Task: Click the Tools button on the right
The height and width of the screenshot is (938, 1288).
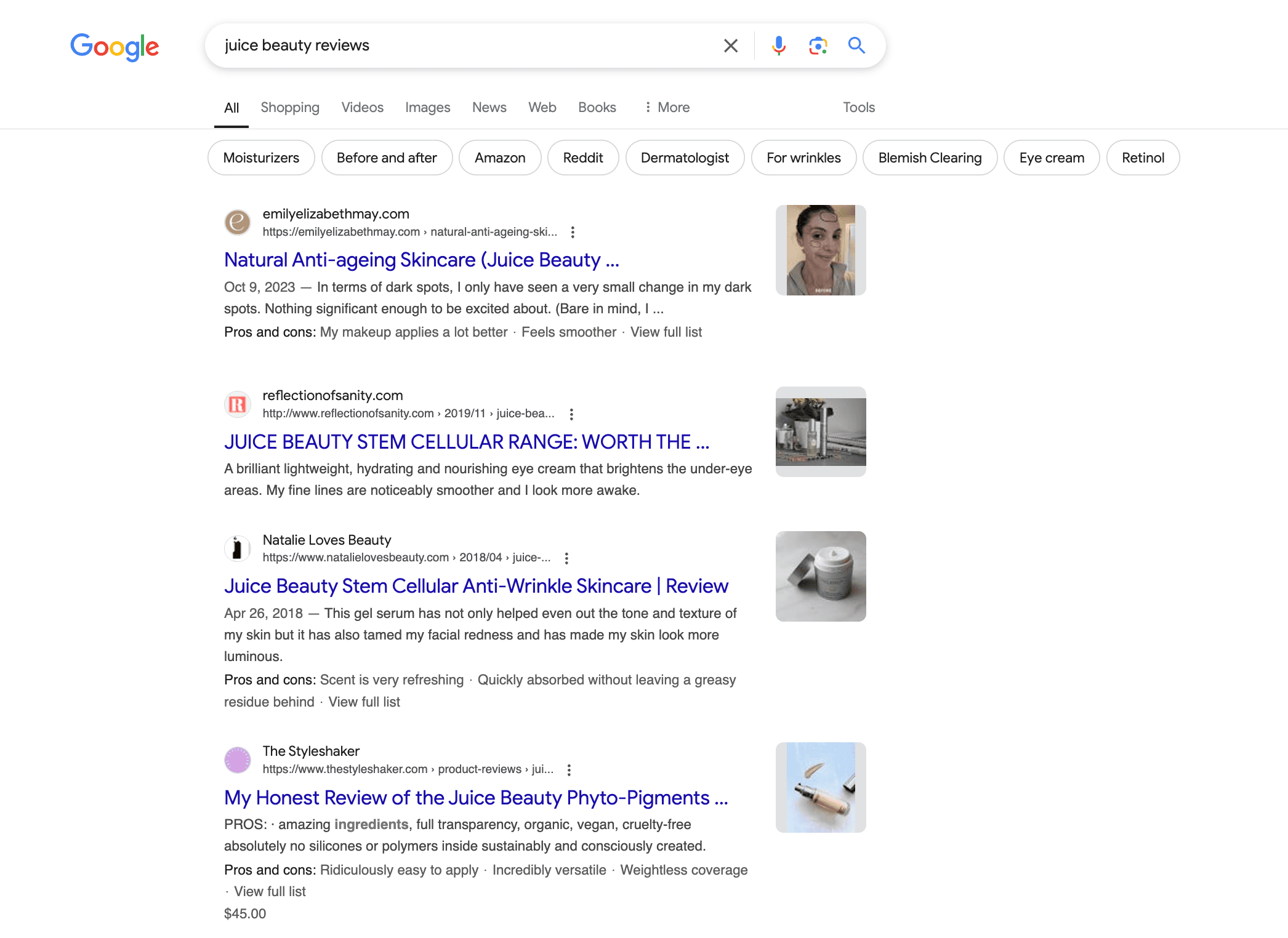Action: coord(858,107)
